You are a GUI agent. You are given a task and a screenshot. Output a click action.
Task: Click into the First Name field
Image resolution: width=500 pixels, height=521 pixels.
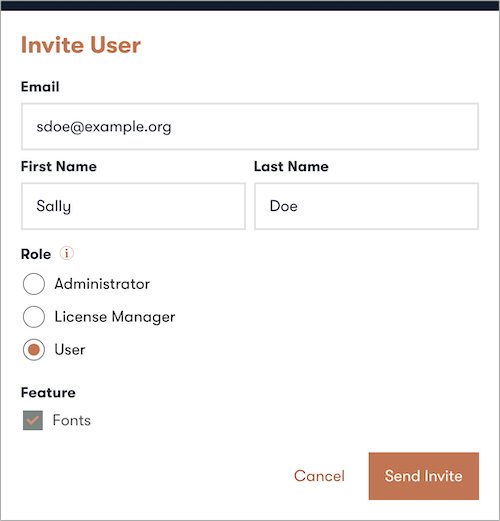point(133,206)
